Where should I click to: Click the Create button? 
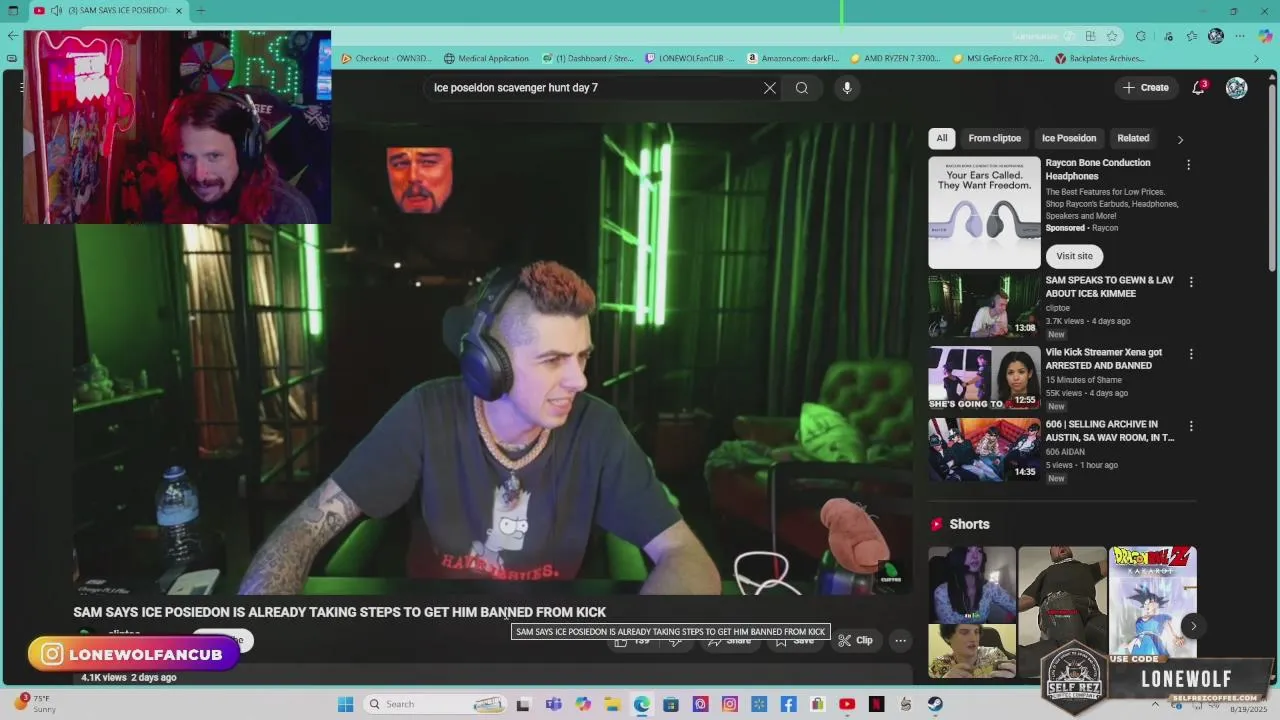click(1145, 88)
